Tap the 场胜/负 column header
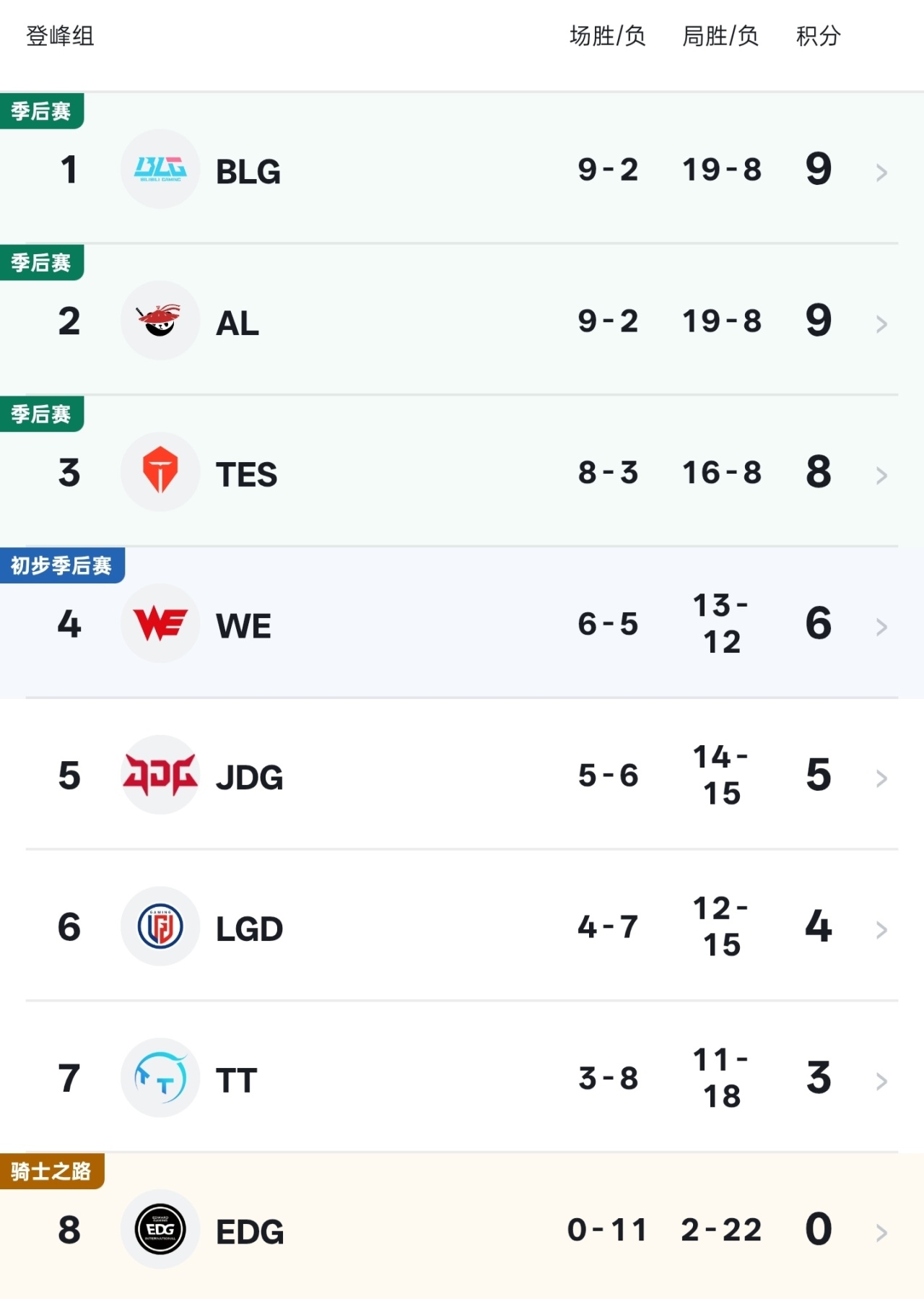924x1299 pixels. [608, 36]
